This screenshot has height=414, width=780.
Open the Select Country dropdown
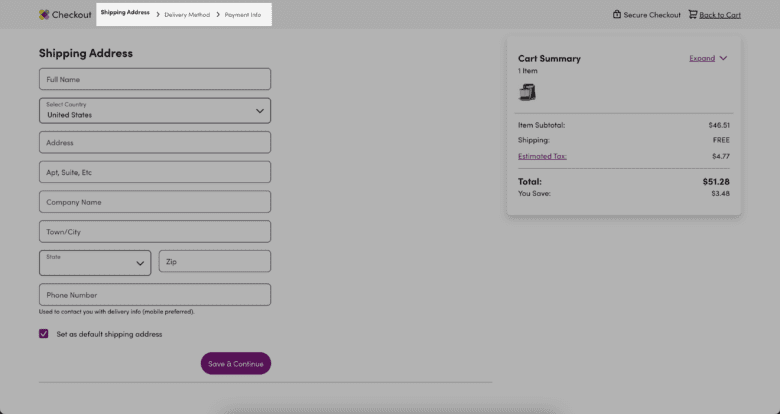(x=155, y=110)
